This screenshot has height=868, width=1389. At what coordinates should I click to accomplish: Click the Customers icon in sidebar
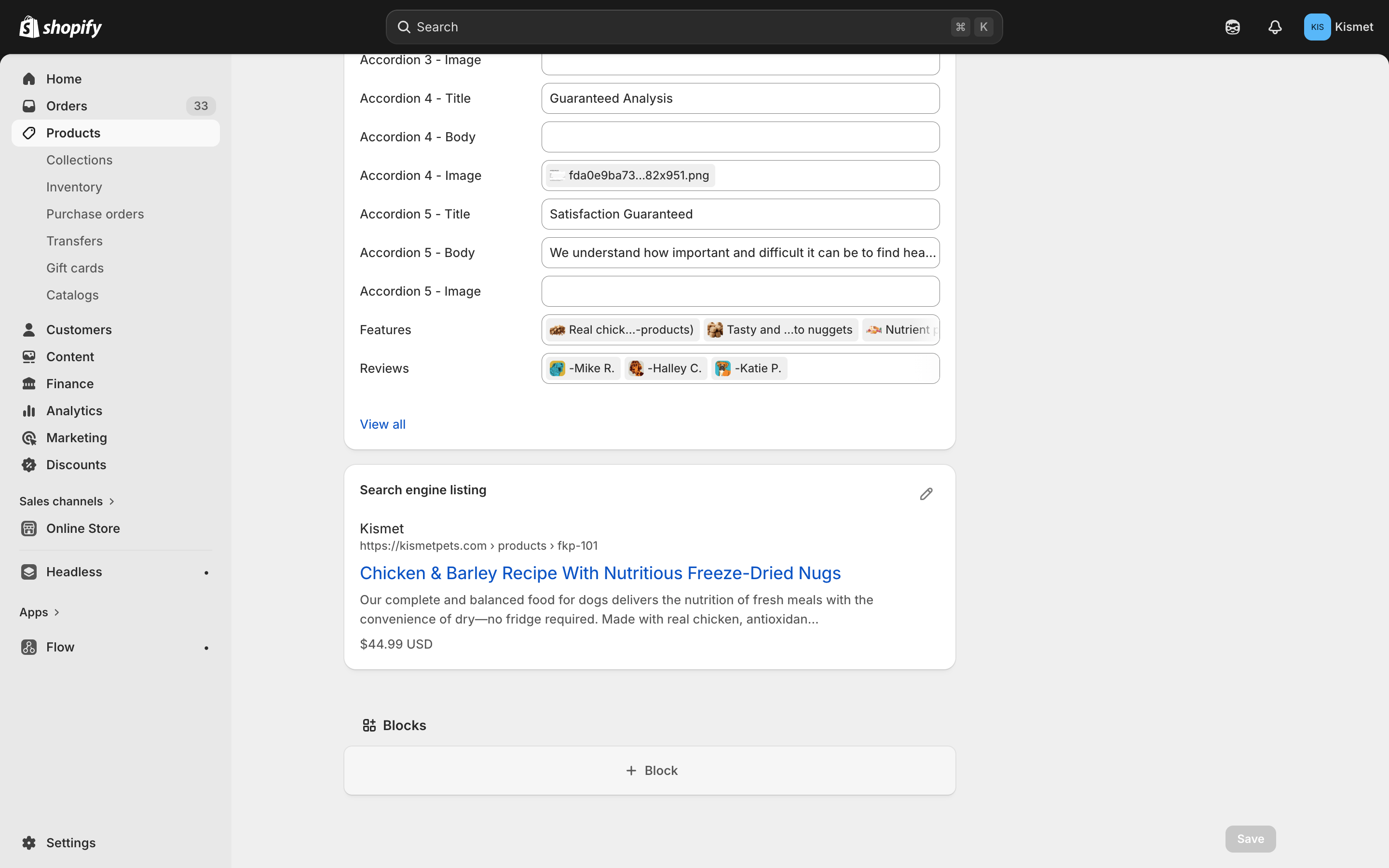tap(29, 329)
